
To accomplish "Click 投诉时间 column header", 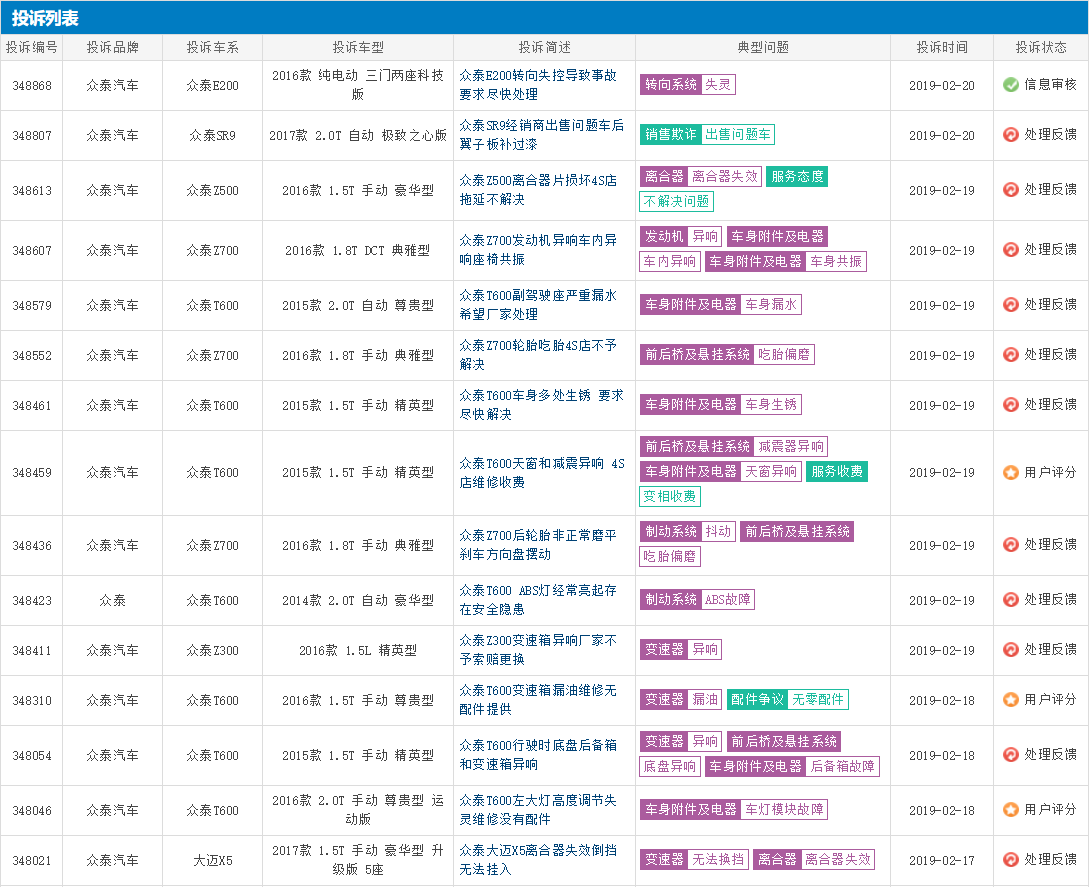I will [x=942, y=47].
